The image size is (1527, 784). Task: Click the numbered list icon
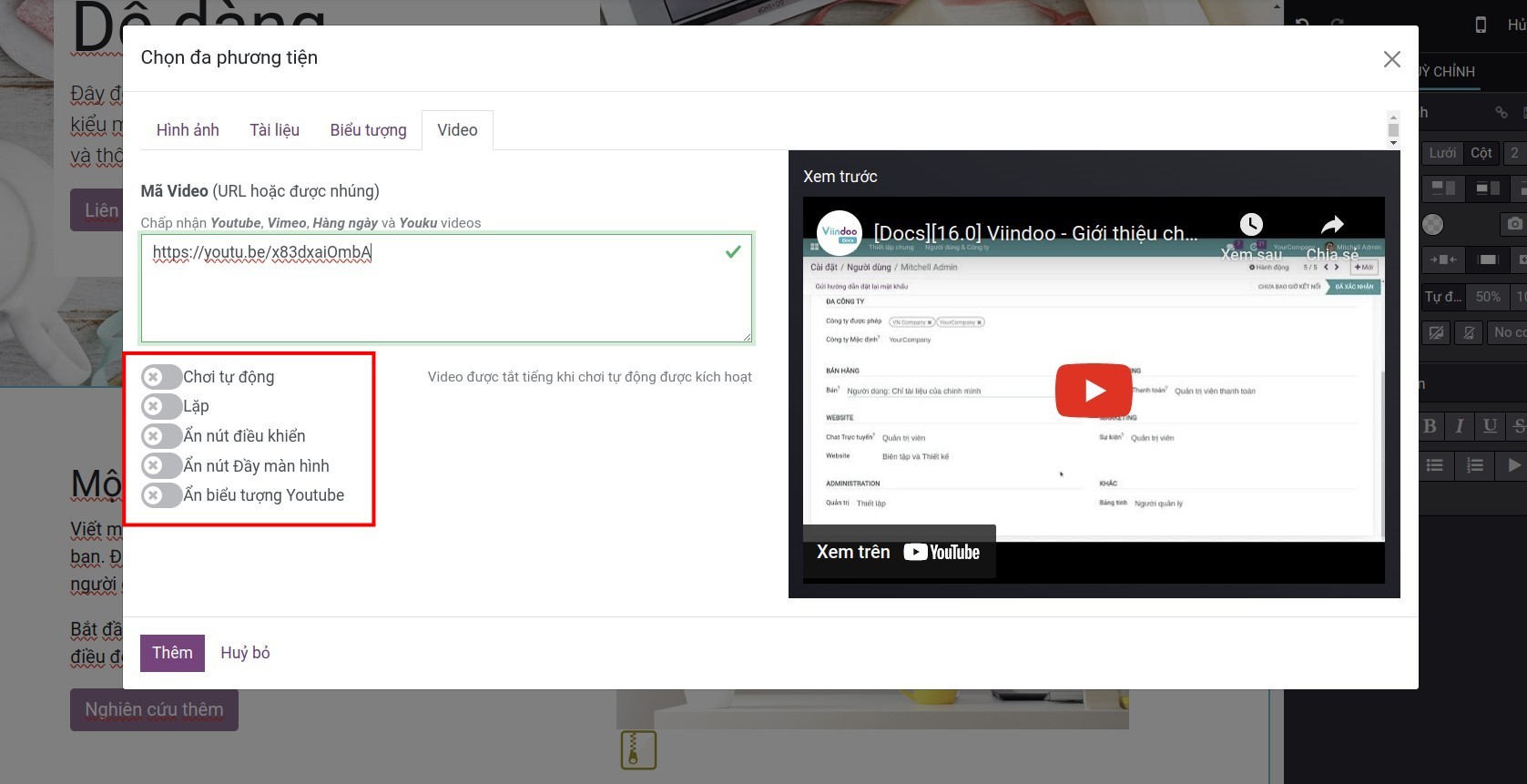point(1475,465)
